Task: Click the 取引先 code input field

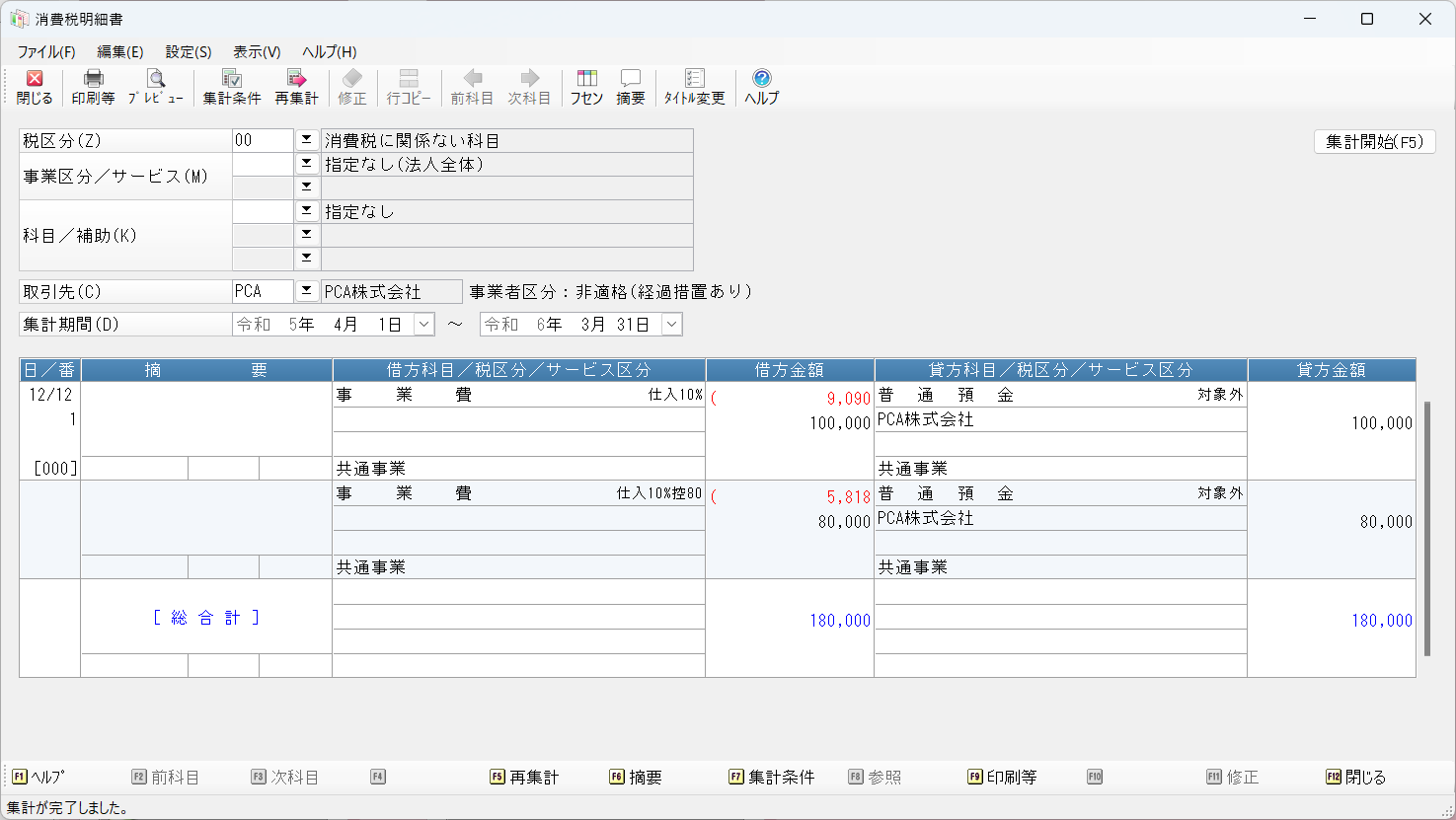Action: pyautogui.click(x=262, y=291)
